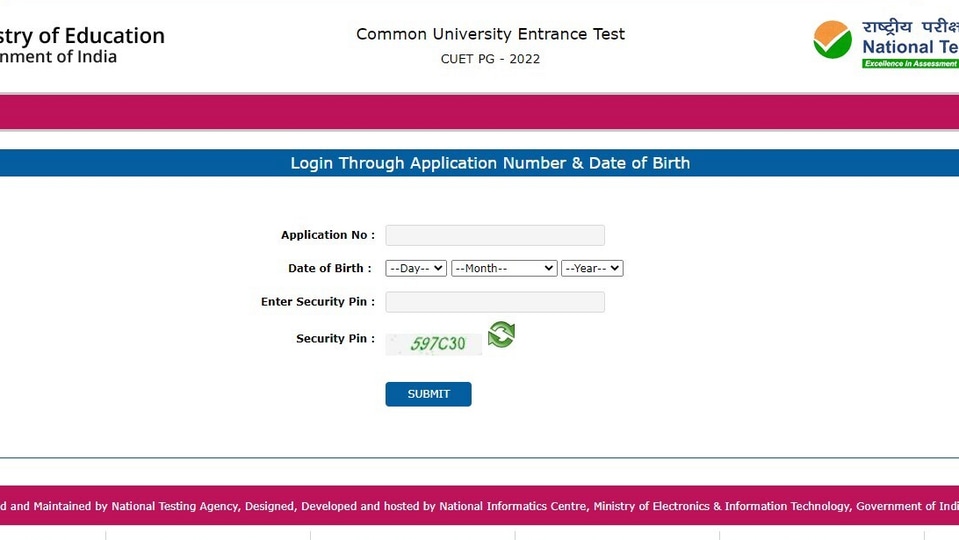Open the Year dropdown

tap(592, 268)
